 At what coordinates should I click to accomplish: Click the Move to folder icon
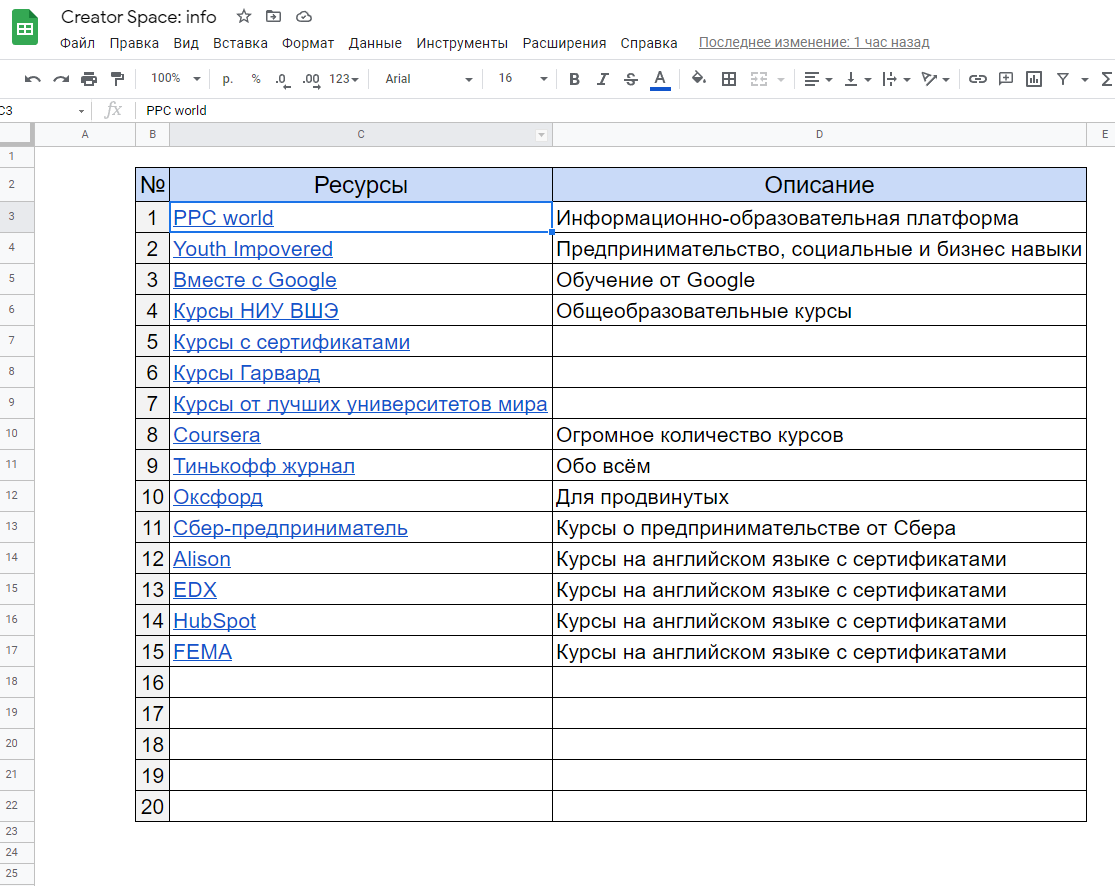point(273,16)
